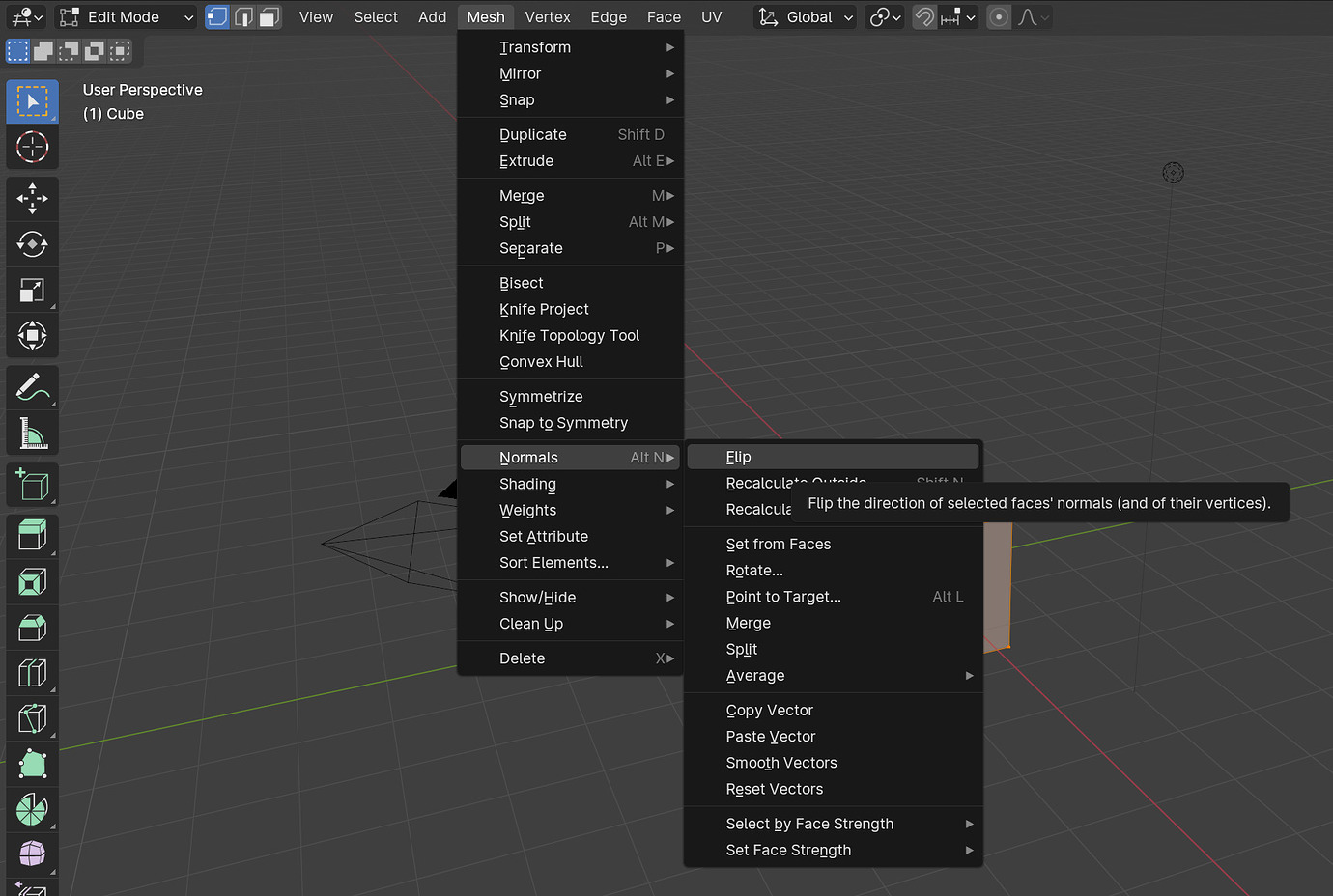Enable Edge select mode
This screenshot has width=1333, height=896.
point(241,16)
